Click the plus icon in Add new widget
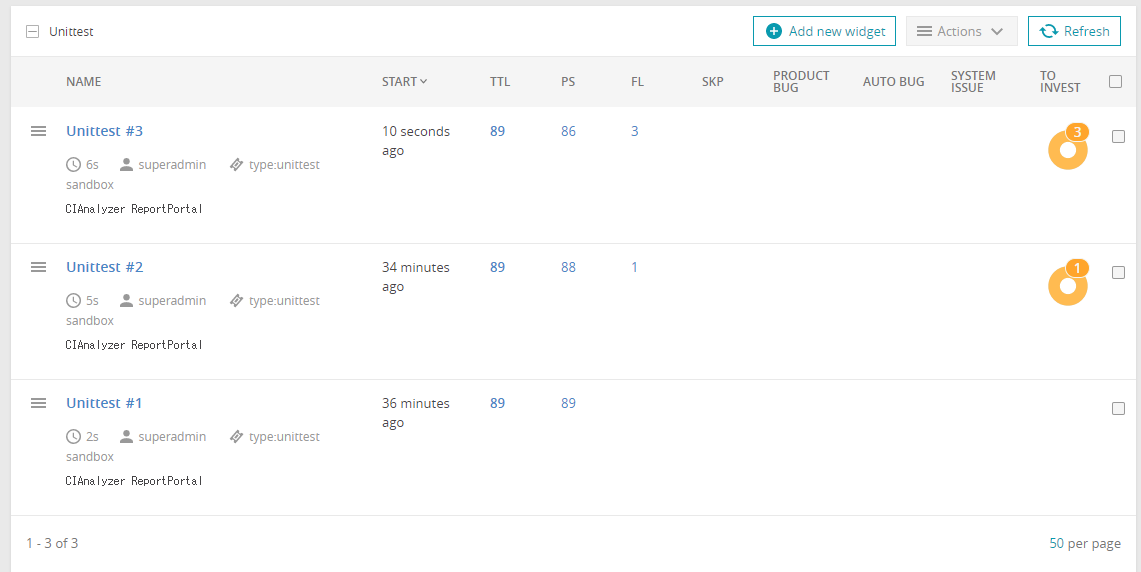Viewport: 1141px width, 572px height. (x=773, y=31)
